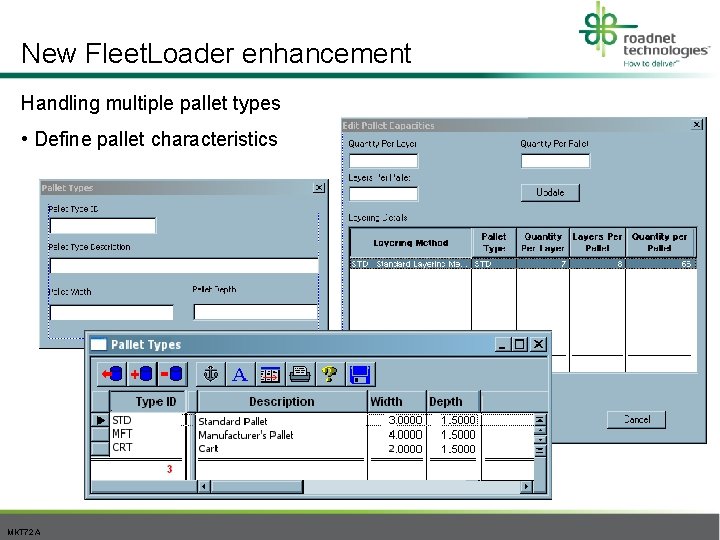
Task: Click the blue letter A font icon
Action: click(x=240, y=374)
